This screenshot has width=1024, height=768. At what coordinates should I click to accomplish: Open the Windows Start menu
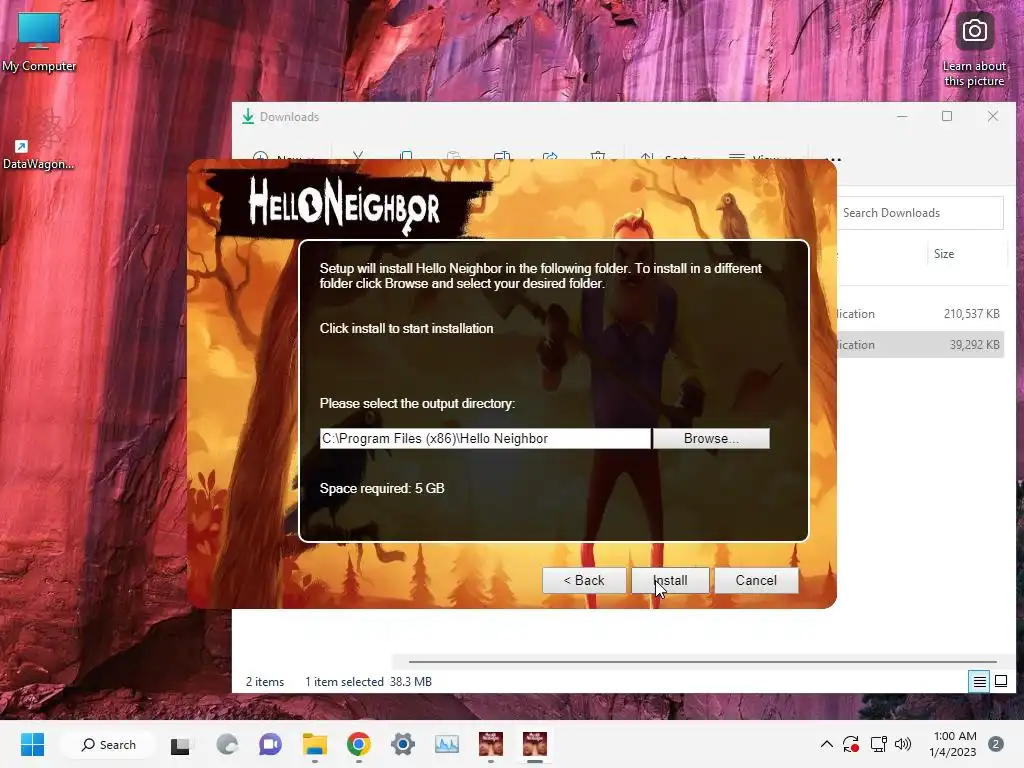click(32, 744)
